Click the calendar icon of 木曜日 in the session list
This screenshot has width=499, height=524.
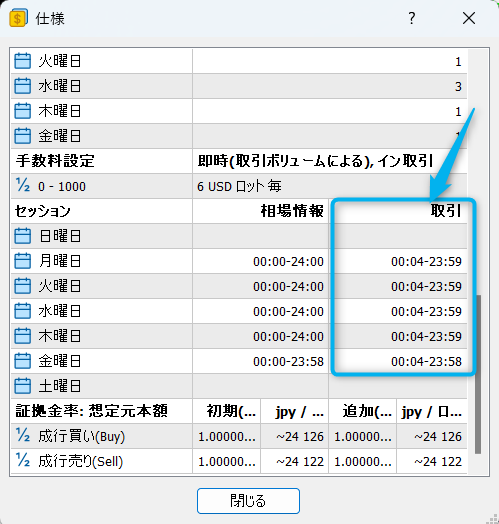(22, 336)
